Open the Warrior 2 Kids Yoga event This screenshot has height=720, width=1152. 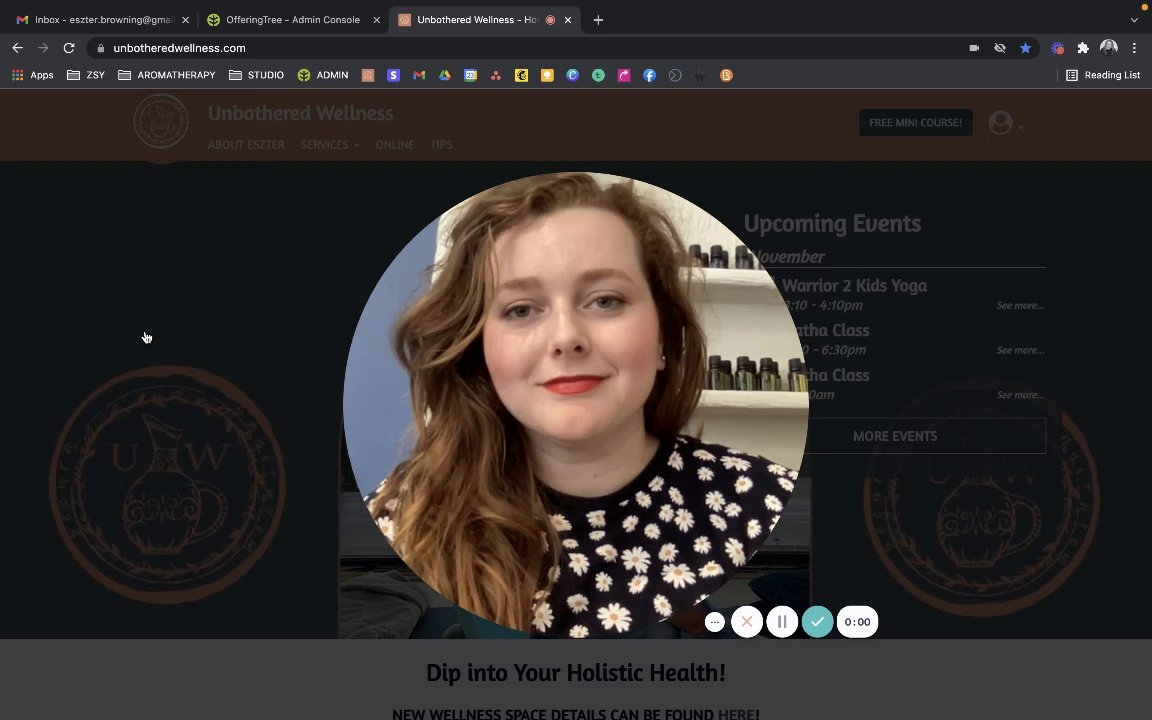[x=854, y=286]
